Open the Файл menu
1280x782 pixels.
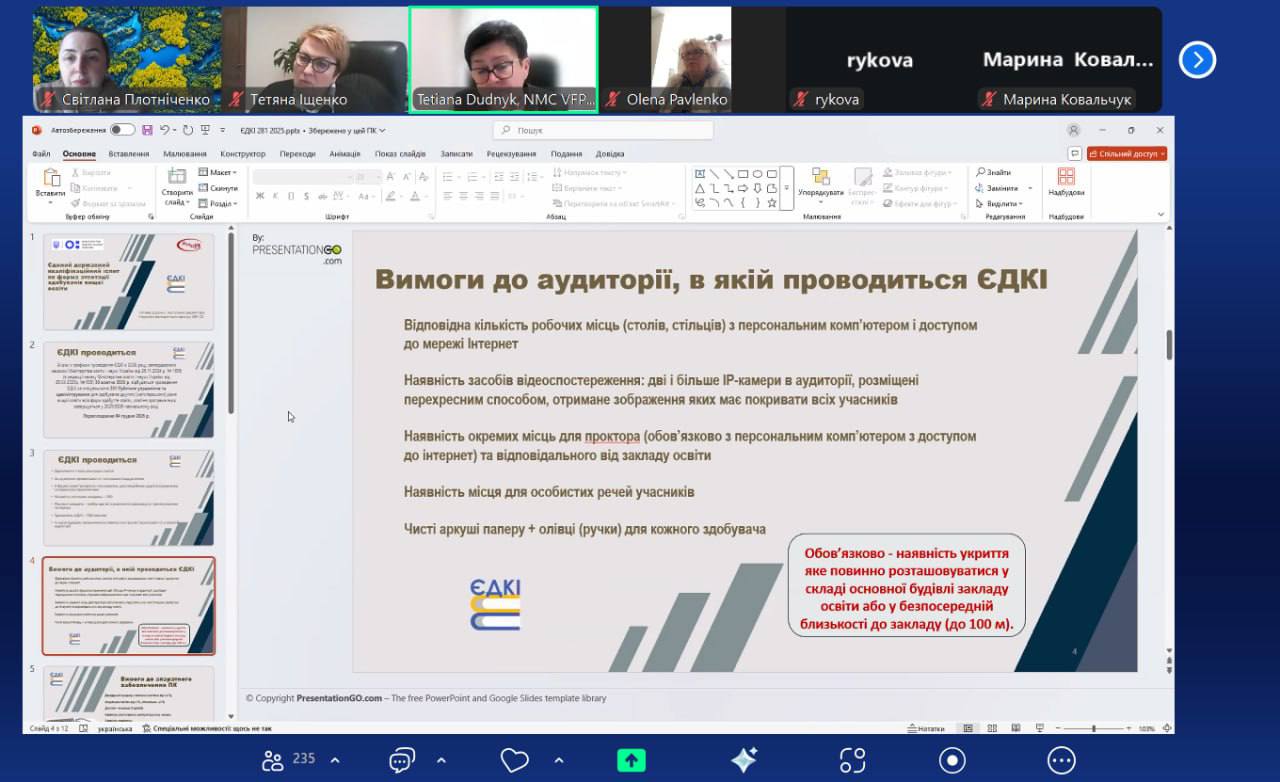tap(41, 154)
